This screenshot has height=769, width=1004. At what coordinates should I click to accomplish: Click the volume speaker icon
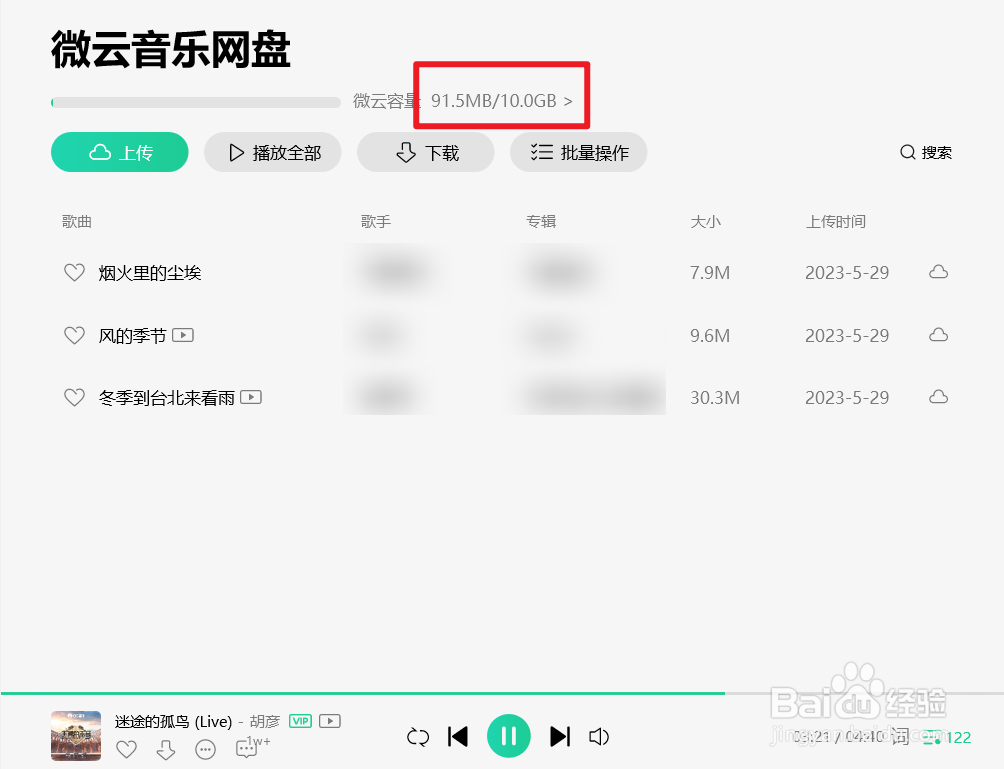599,737
